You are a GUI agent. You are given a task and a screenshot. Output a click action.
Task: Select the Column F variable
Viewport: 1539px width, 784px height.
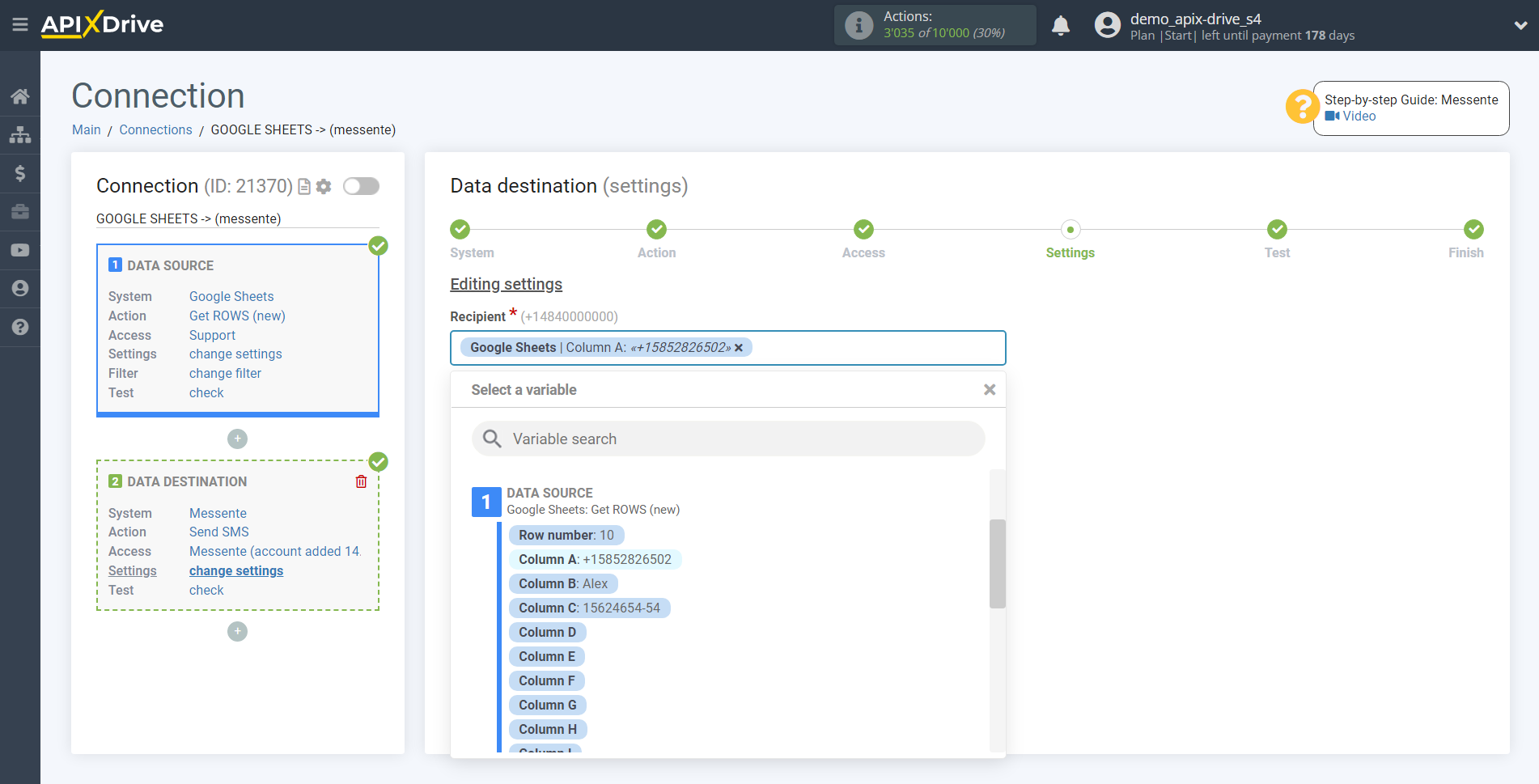point(547,680)
